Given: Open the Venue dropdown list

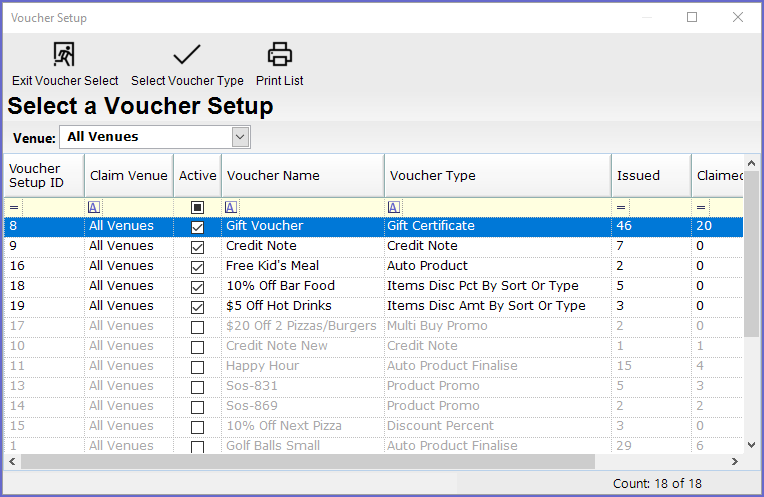Looking at the screenshot, I should pyautogui.click(x=240, y=137).
